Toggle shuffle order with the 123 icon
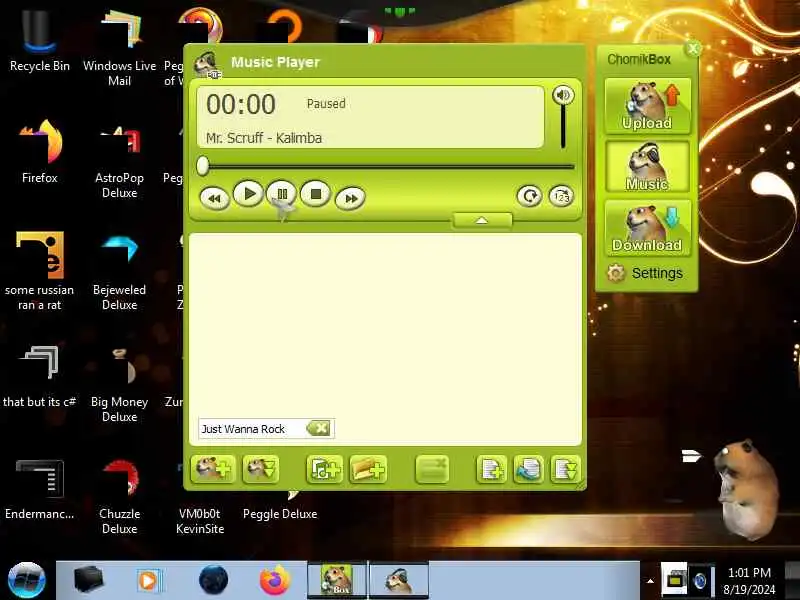Viewport: 800px width, 600px height. (561, 196)
